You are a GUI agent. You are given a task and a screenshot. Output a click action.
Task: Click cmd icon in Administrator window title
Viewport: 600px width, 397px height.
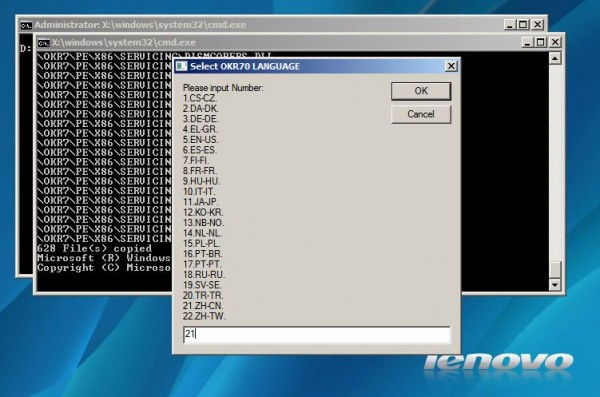click(x=26, y=25)
